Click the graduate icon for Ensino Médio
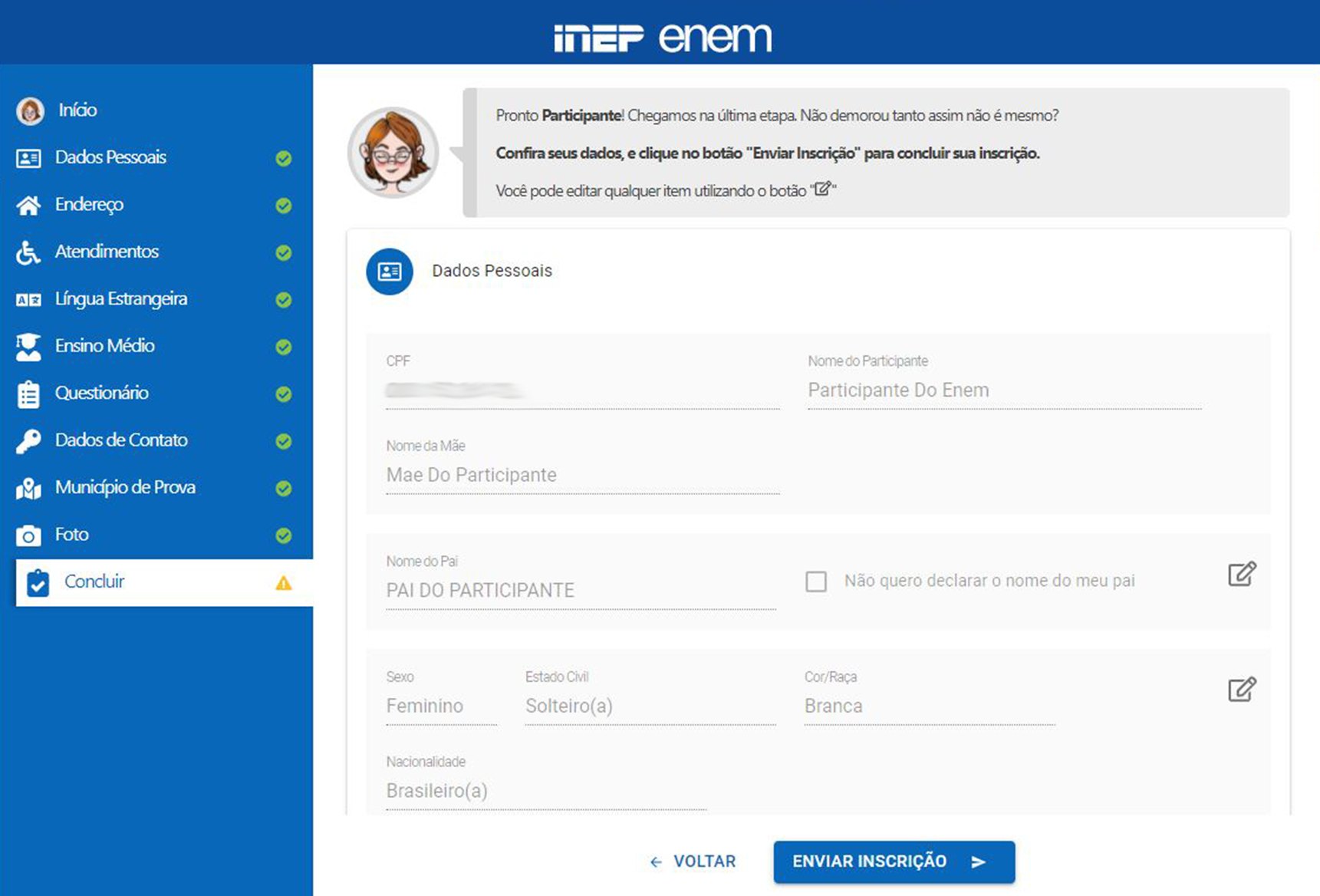Viewport: 1320px width, 896px height. [x=28, y=347]
